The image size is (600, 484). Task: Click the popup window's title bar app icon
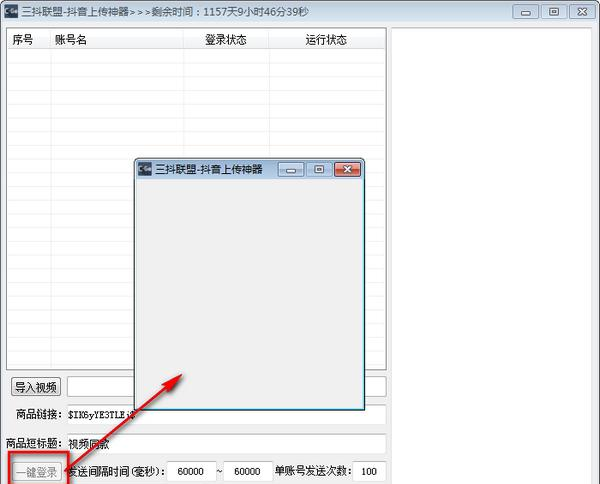click(x=145, y=169)
